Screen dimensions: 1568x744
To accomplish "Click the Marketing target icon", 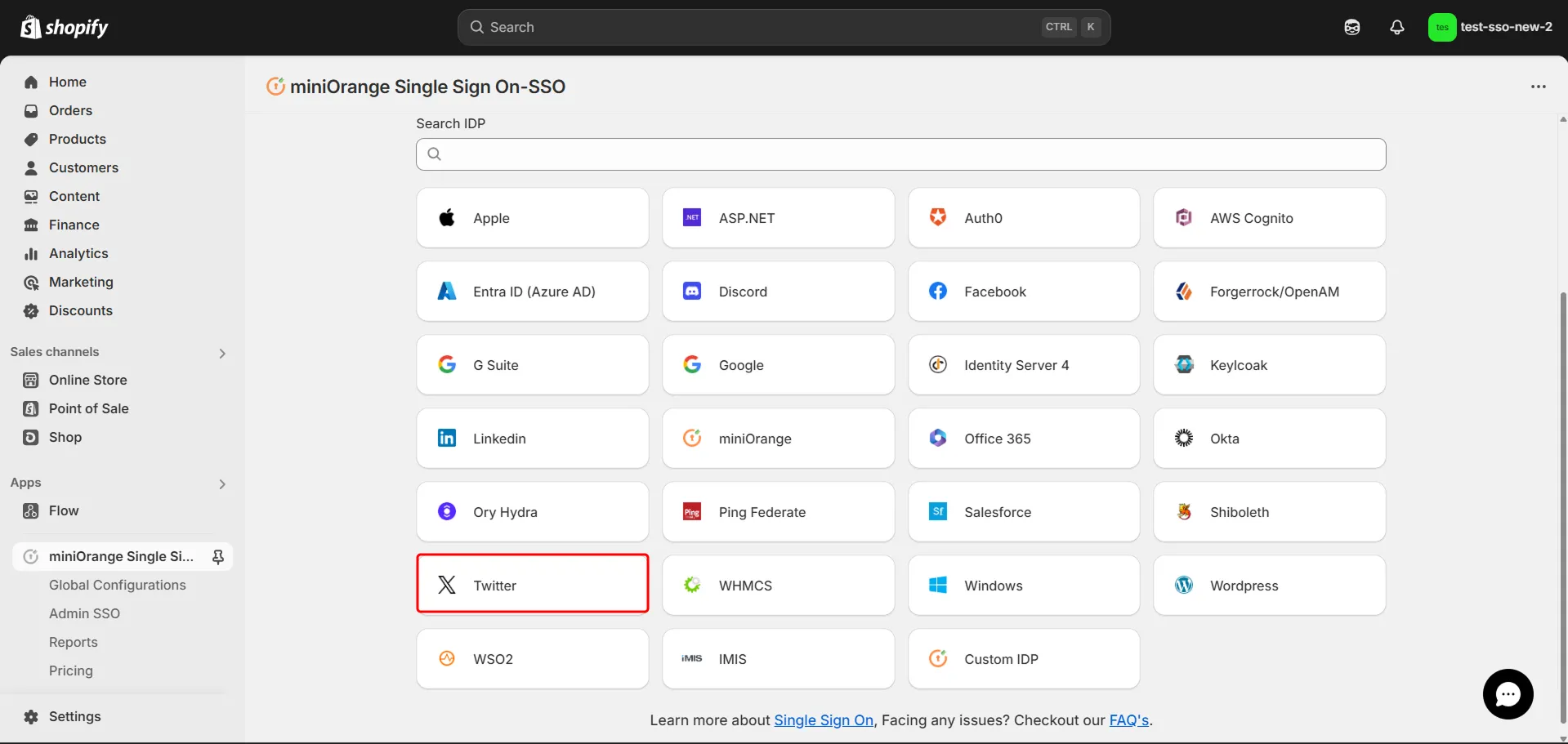I will click(x=31, y=283).
